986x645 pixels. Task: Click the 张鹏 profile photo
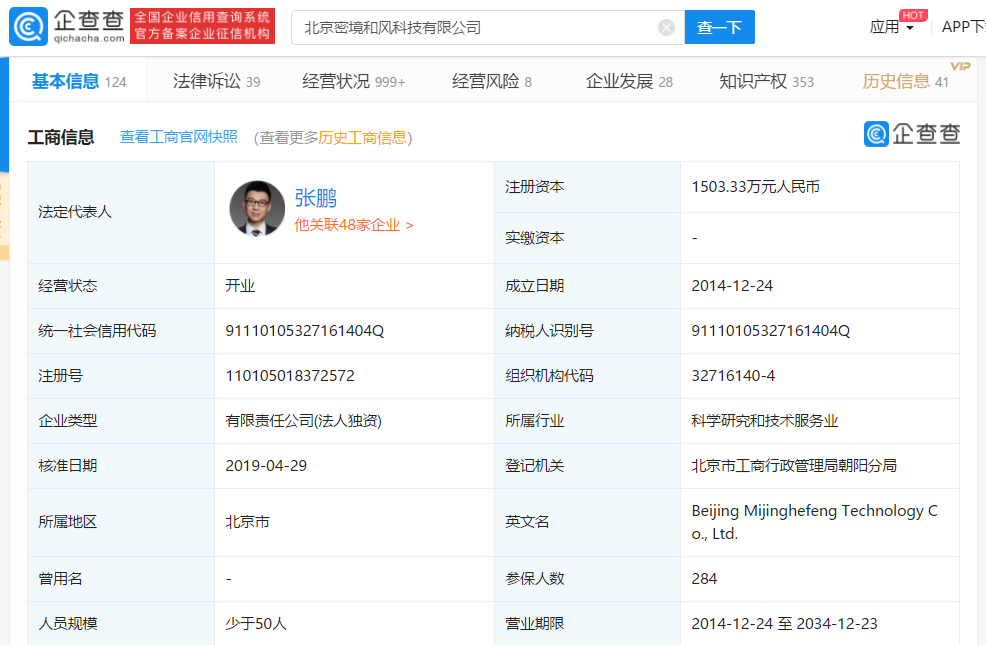(257, 209)
